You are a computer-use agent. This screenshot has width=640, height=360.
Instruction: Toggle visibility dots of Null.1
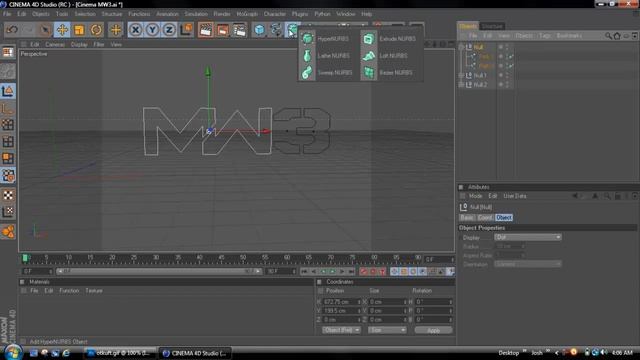[x=507, y=76]
